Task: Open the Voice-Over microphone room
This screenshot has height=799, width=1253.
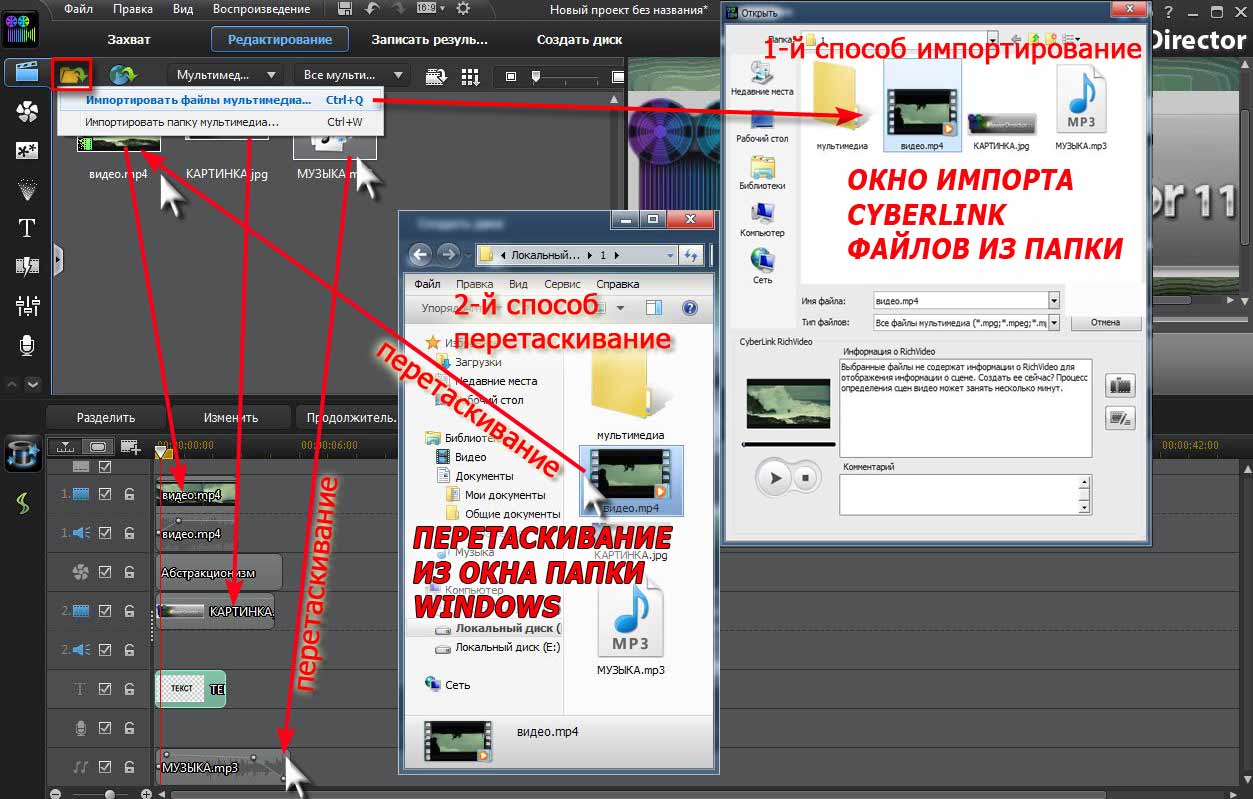Action: pyautogui.click(x=27, y=345)
